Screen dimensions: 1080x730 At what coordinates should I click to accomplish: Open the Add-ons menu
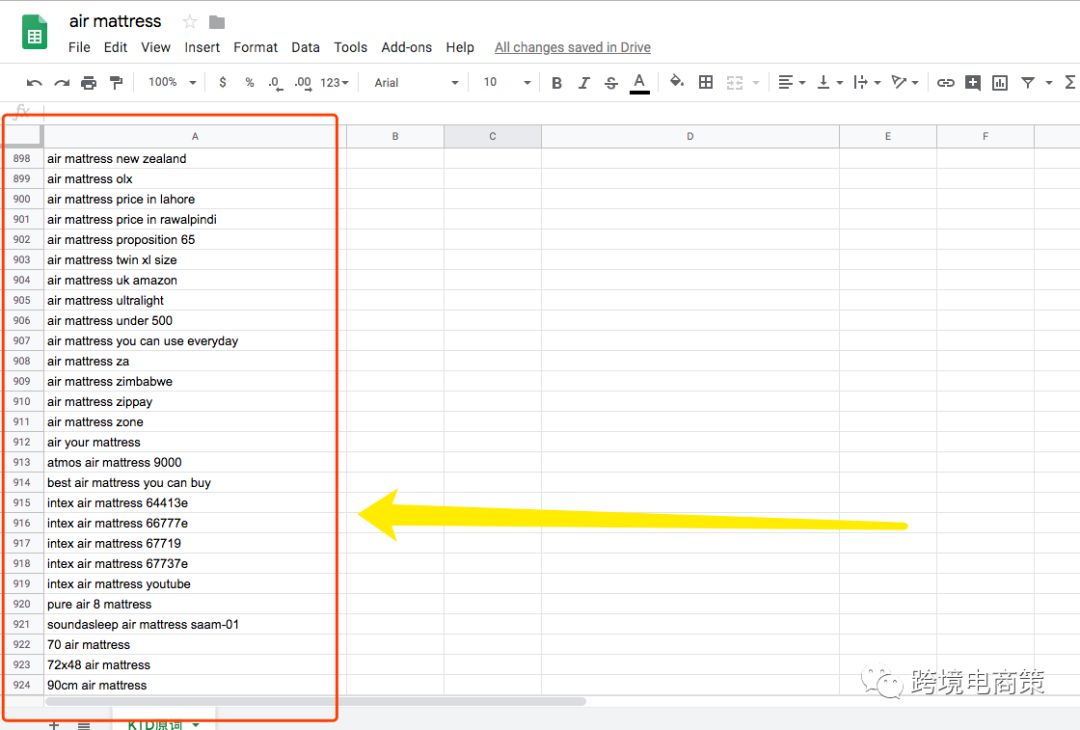click(406, 47)
